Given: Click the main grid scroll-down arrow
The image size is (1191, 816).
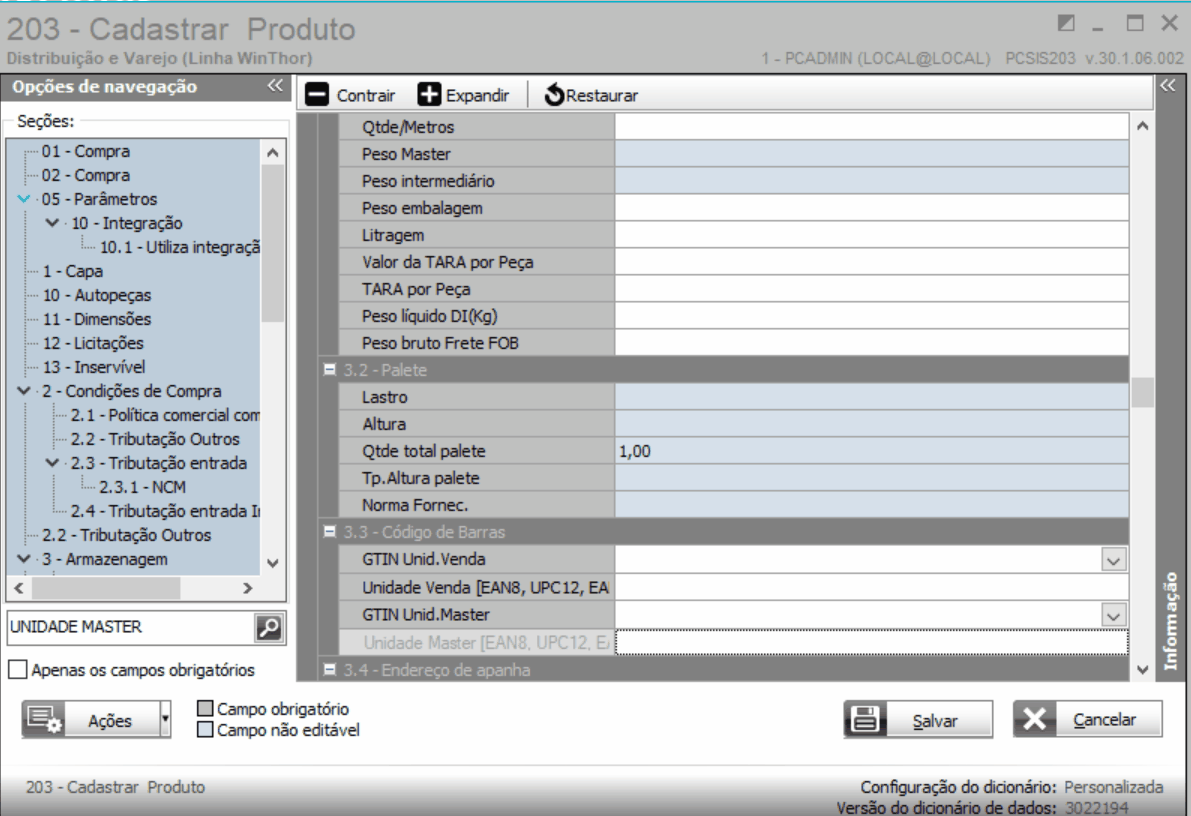Looking at the screenshot, I should pyautogui.click(x=1142, y=669).
